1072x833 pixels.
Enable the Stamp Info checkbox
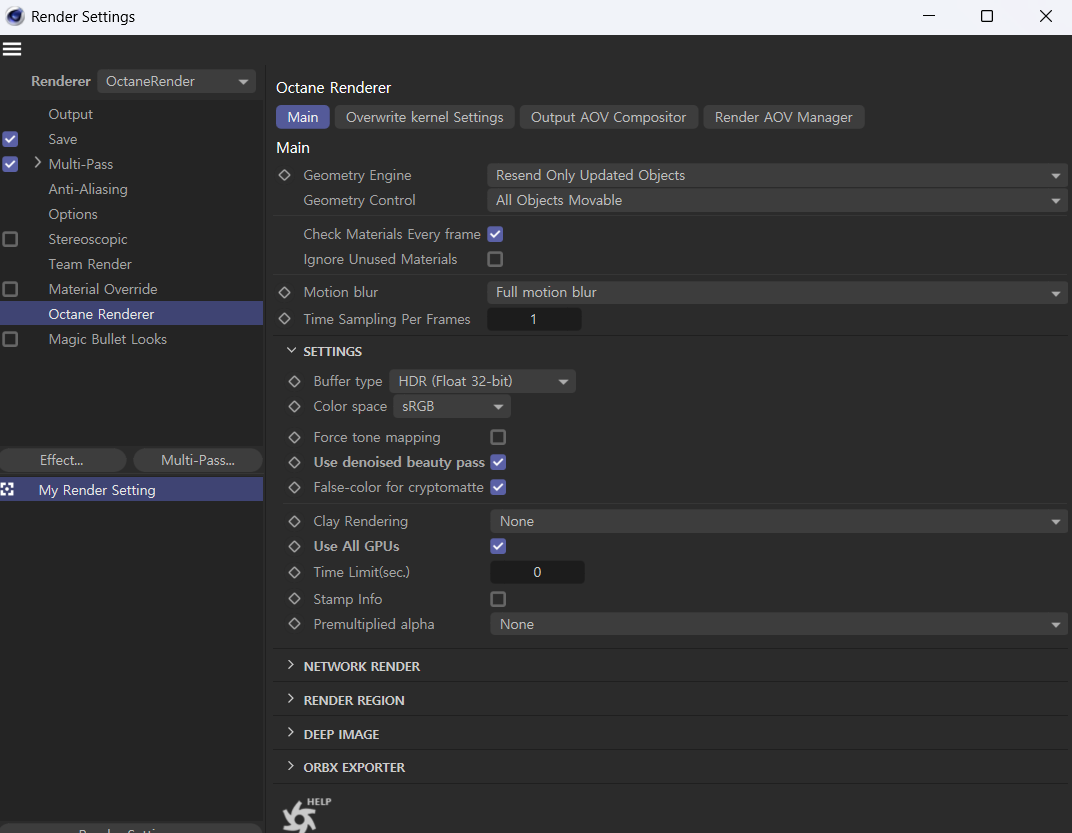coord(498,599)
